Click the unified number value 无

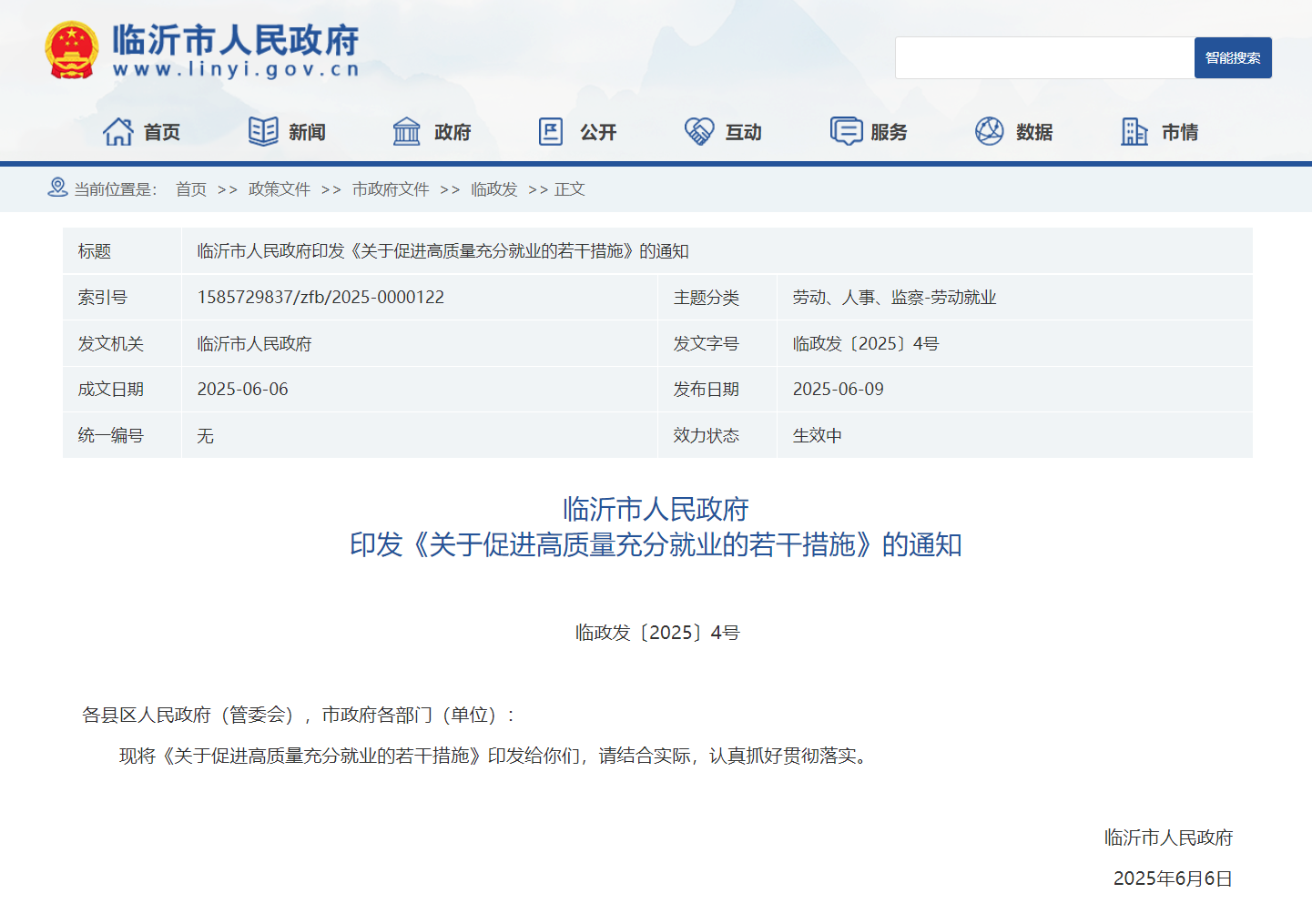pos(205,435)
